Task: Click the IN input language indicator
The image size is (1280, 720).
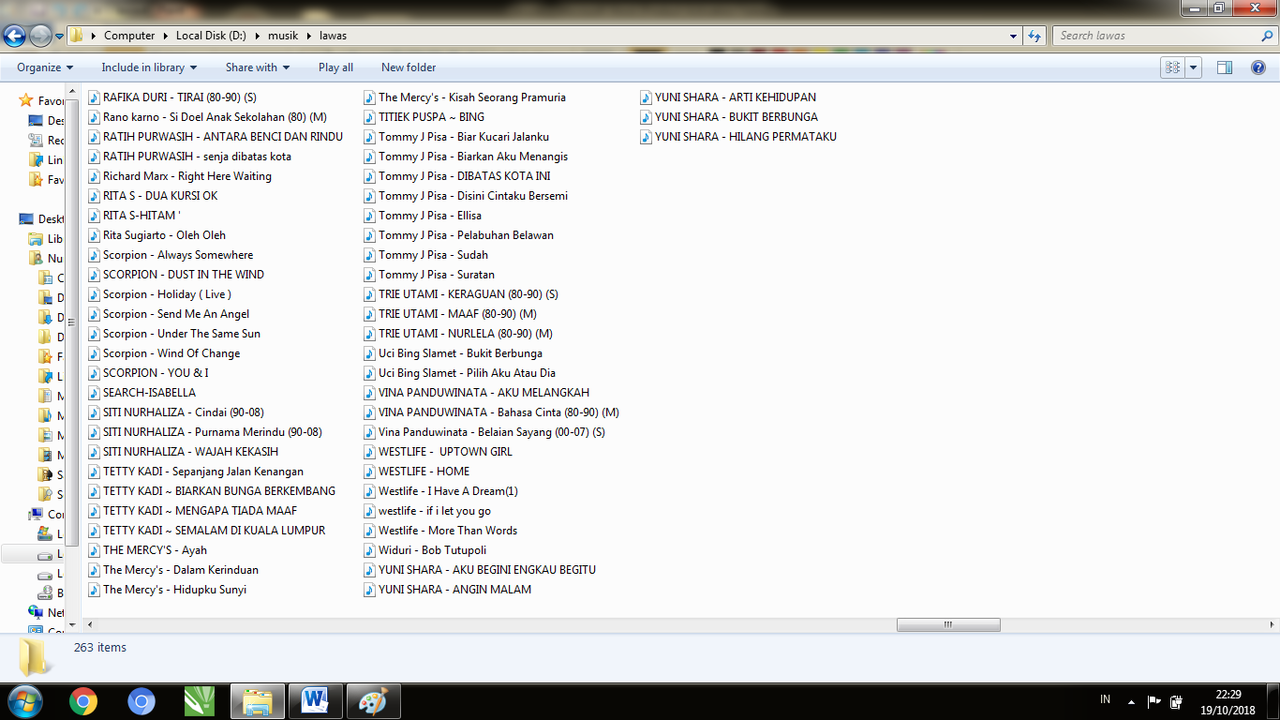Action: point(1105,700)
